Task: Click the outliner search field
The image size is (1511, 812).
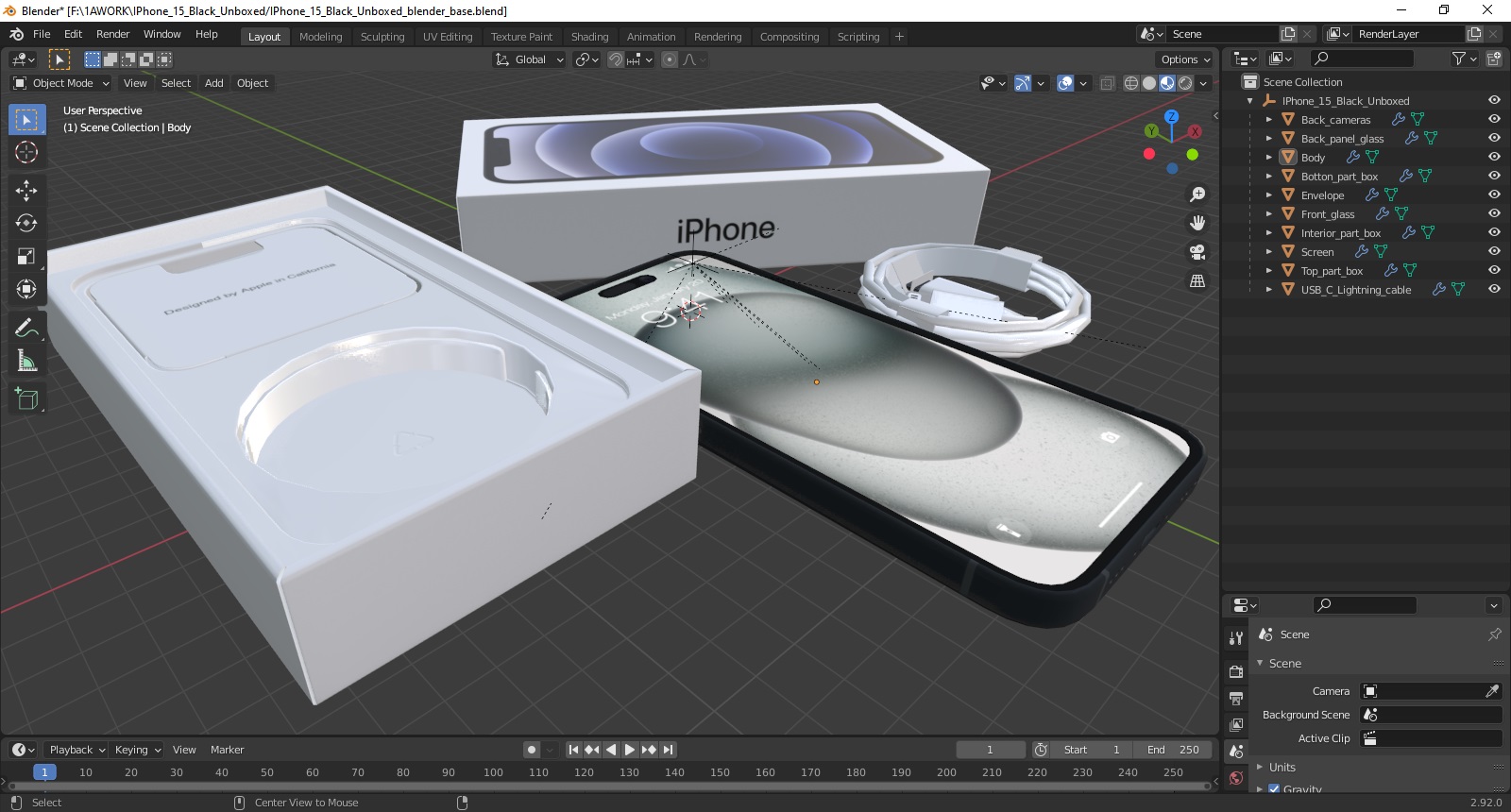Action: 1362,59
